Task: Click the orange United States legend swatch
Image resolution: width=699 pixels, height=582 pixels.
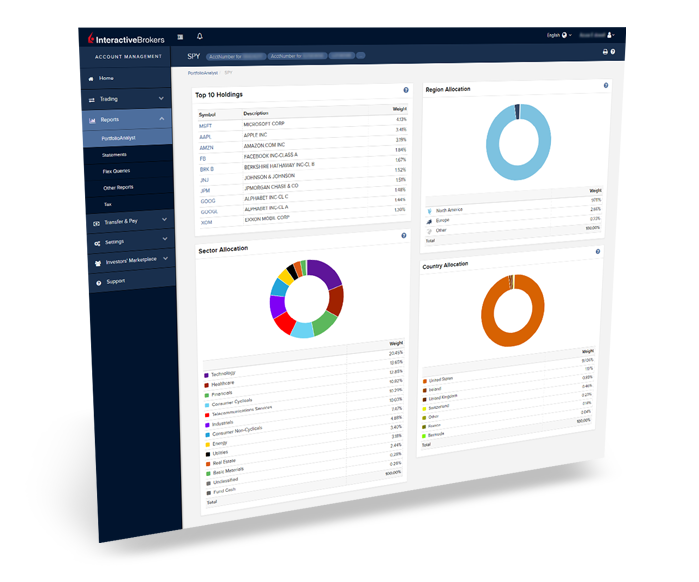Action: click(424, 381)
